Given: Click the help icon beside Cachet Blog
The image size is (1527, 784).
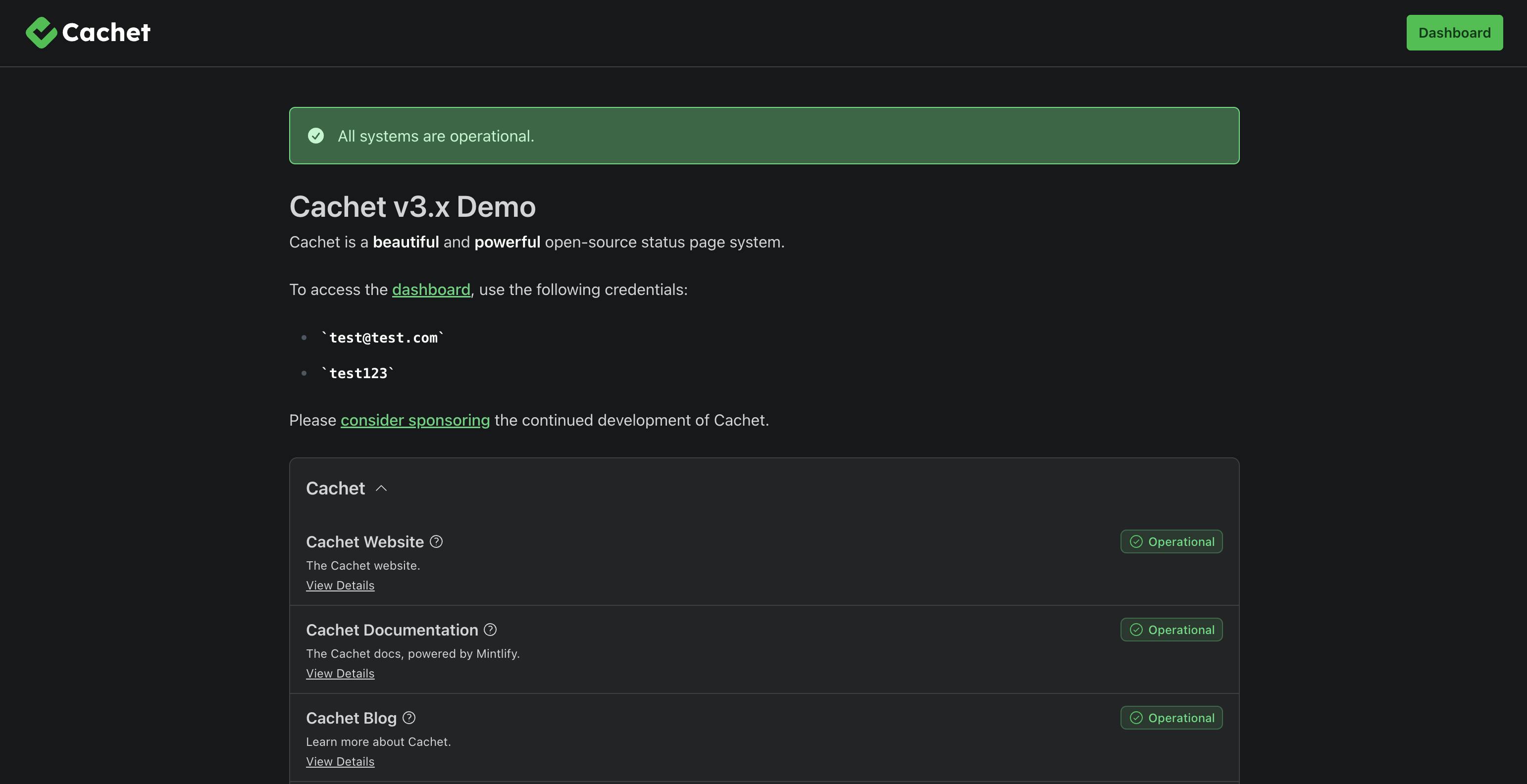Looking at the screenshot, I should pyautogui.click(x=409, y=718).
